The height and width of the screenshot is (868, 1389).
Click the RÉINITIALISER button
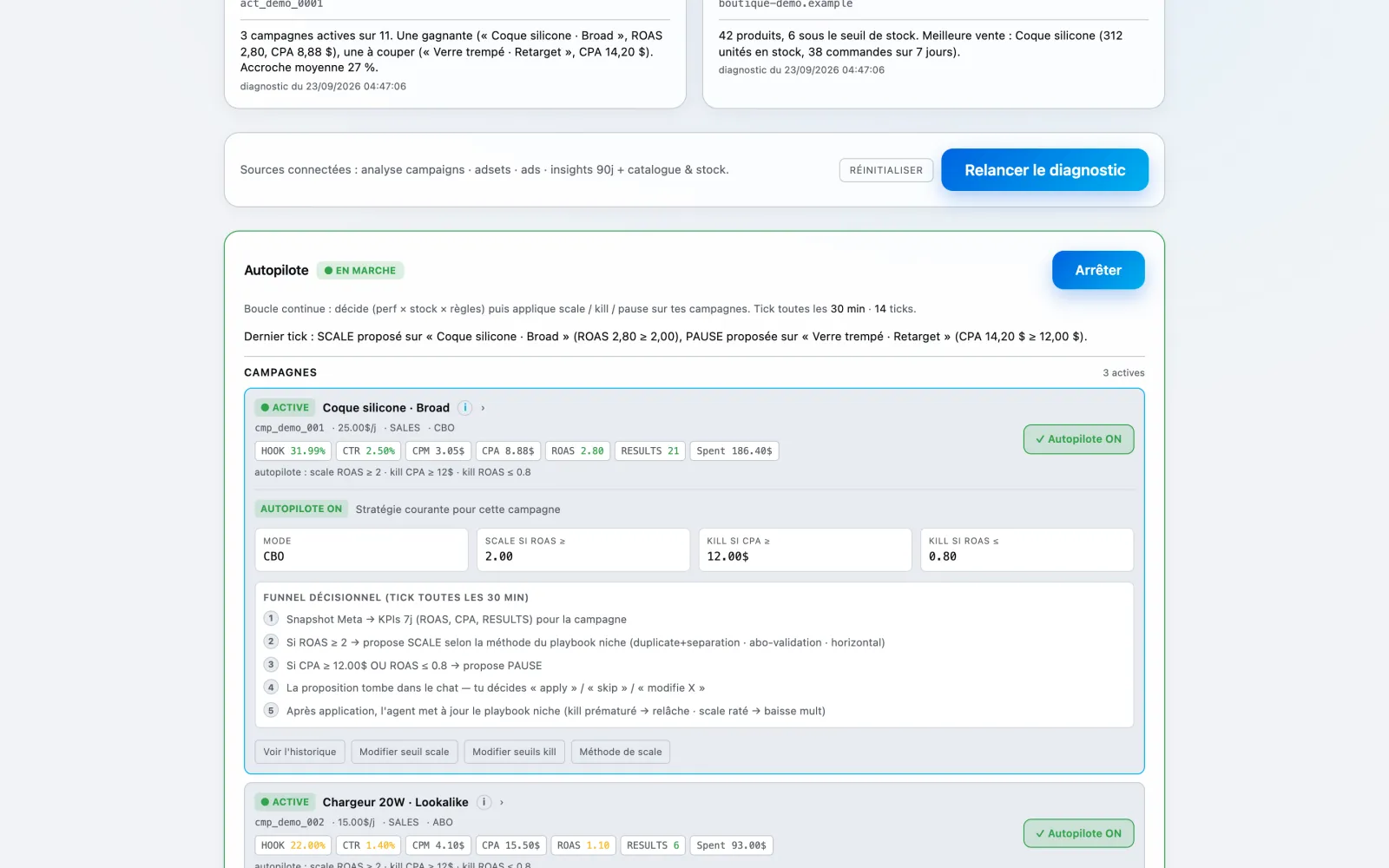pyautogui.click(x=885, y=170)
